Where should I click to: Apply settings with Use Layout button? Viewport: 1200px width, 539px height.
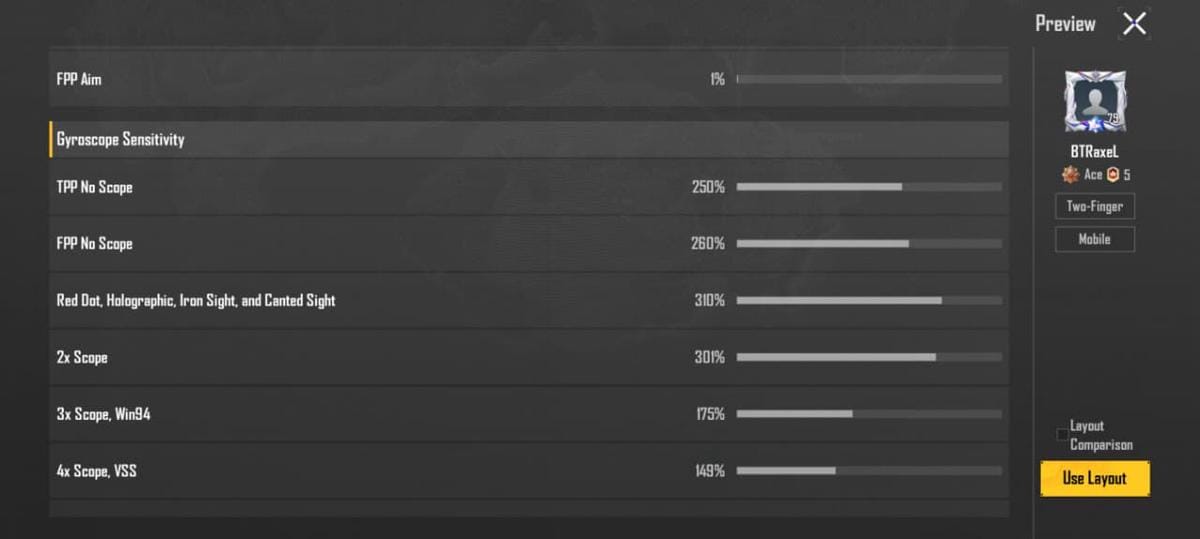[x=1094, y=478]
